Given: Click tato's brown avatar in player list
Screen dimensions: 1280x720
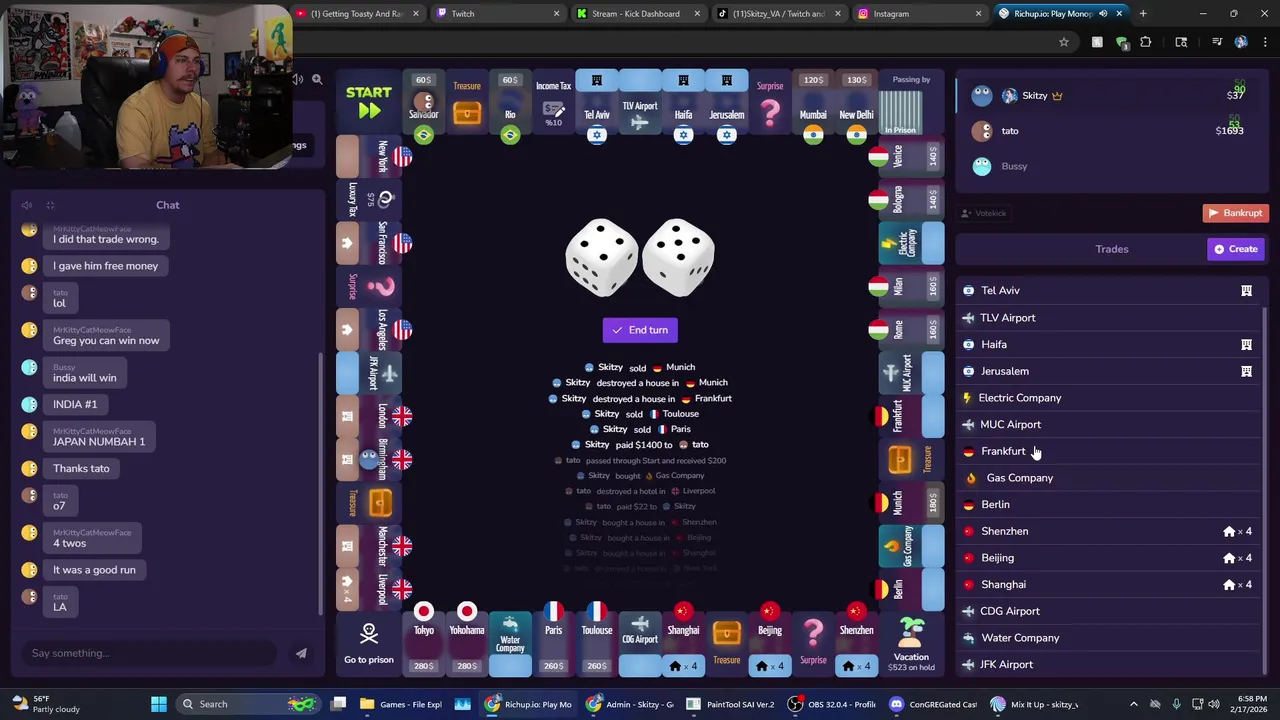Looking at the screenshot, I should 982,131.
